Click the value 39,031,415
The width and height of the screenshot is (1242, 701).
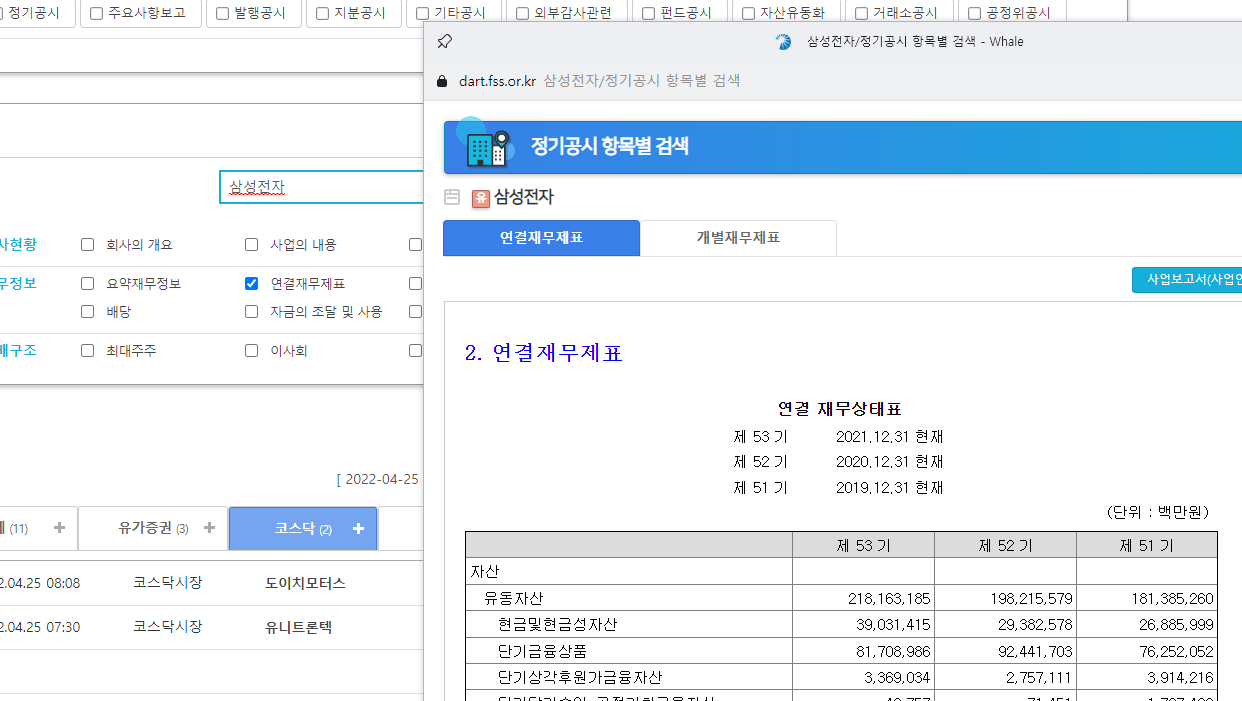pos(893,625)
